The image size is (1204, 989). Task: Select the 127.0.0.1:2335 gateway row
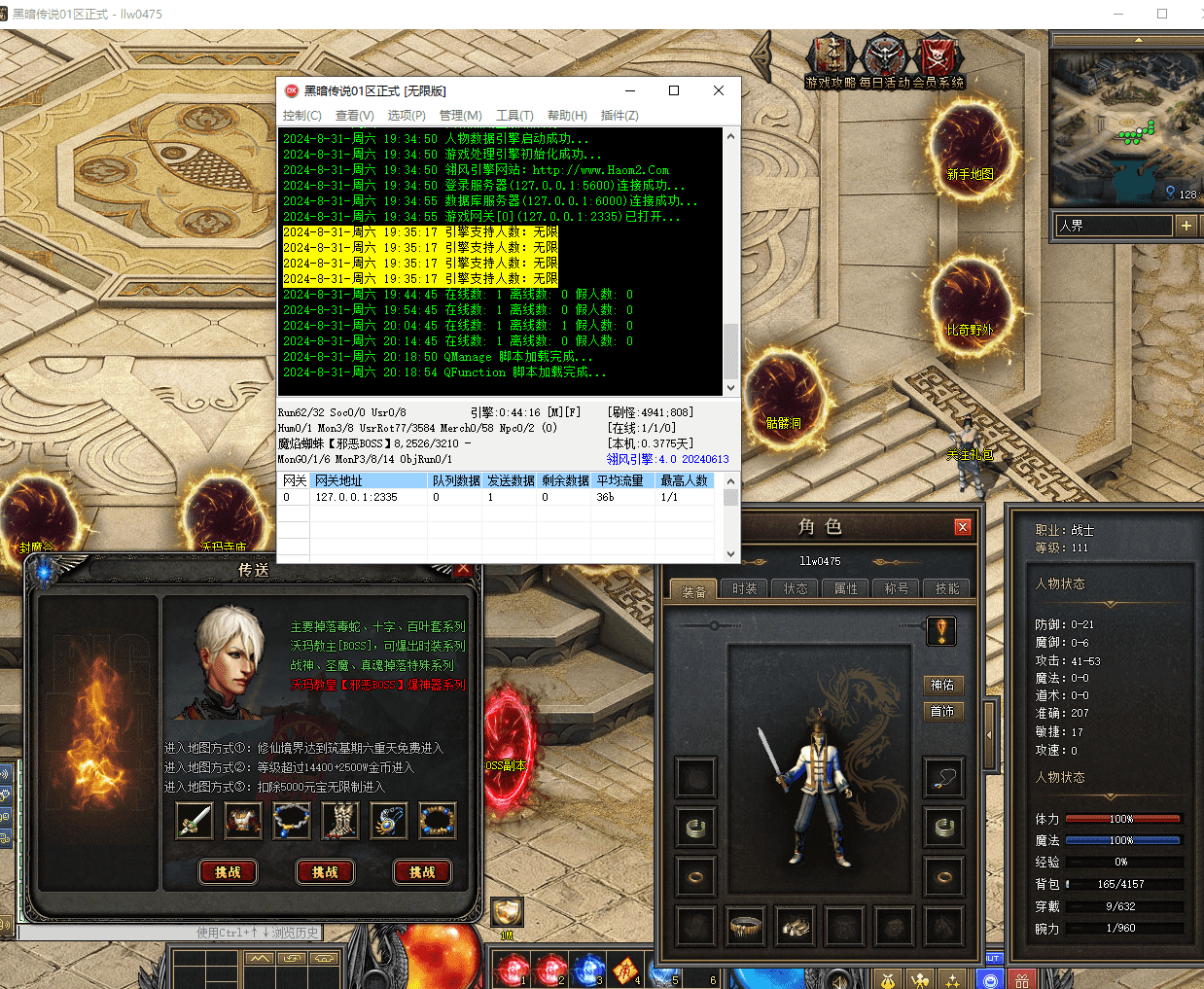[498, 497]
